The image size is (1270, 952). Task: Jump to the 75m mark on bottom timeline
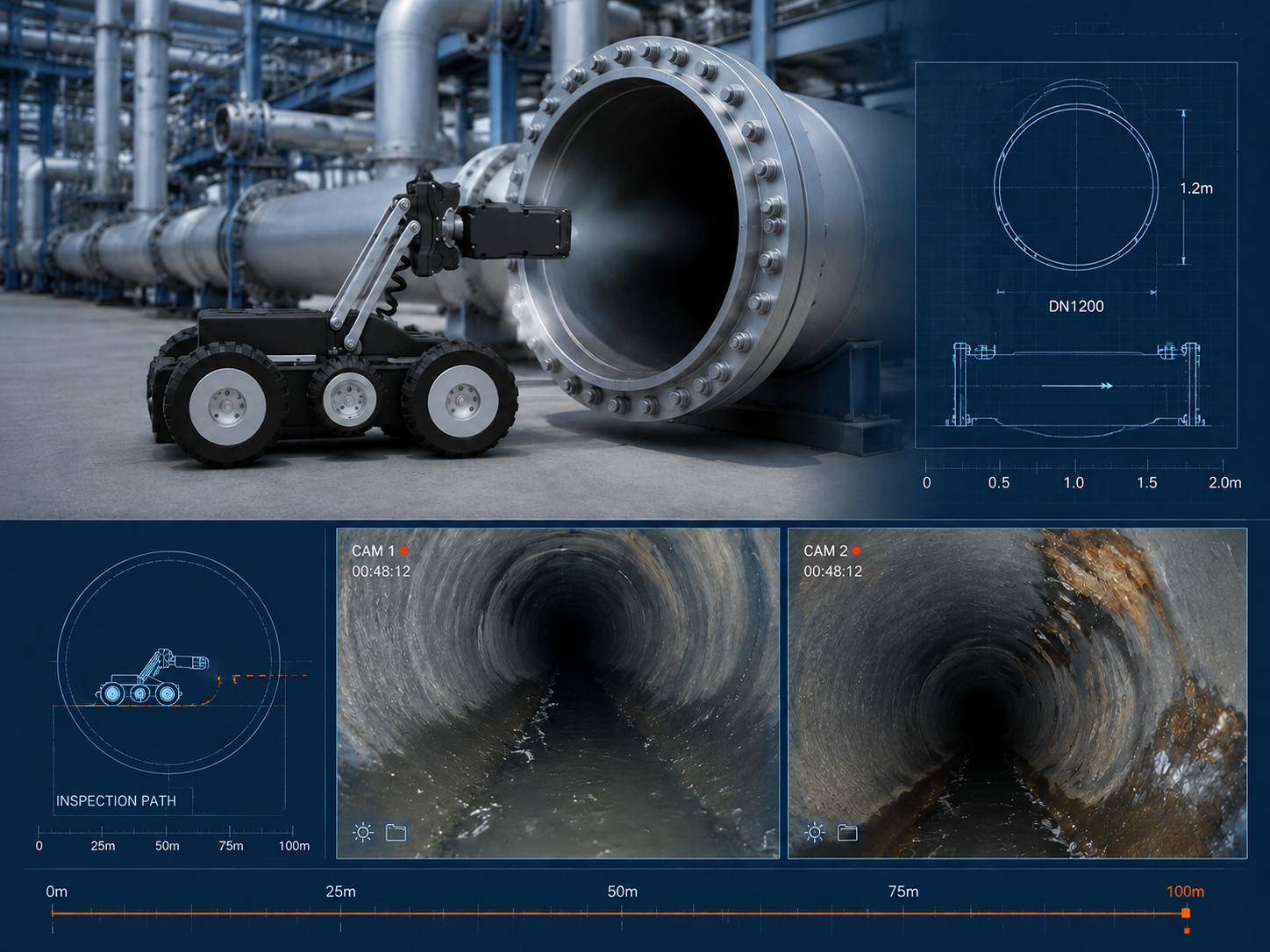pos(903,892)
